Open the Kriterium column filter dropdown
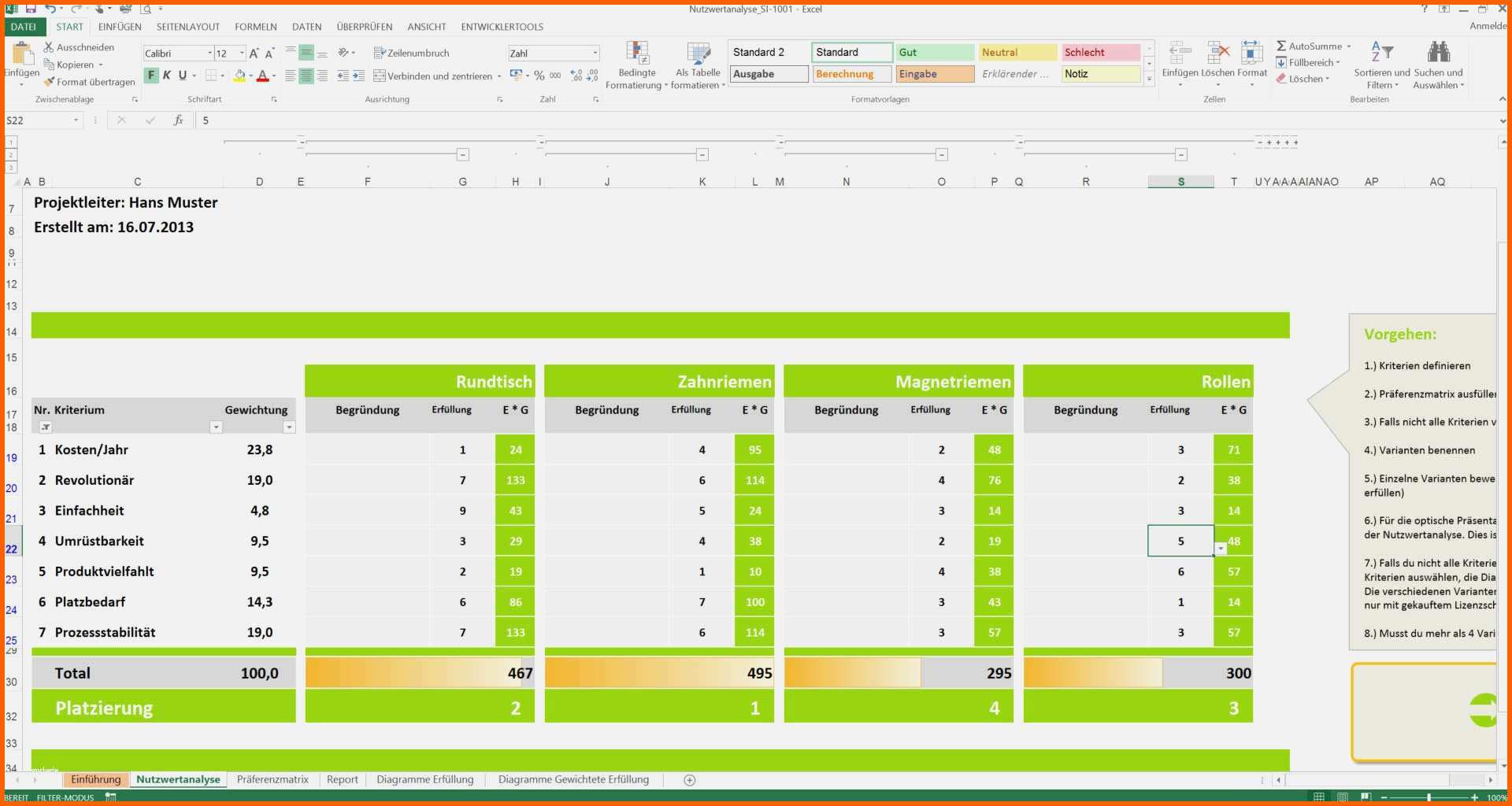This screenshot has height=806, width=1512. [216, 427]
